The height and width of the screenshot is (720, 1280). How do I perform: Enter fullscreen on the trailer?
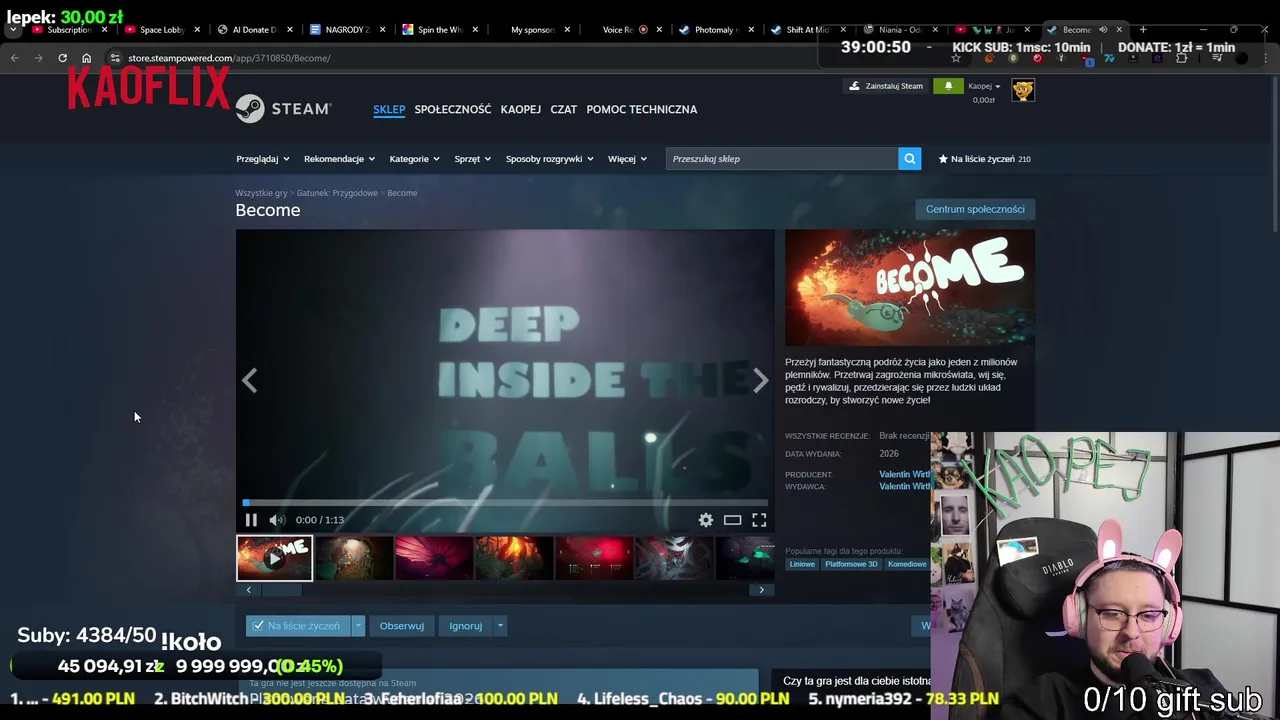tap(759, 520)
